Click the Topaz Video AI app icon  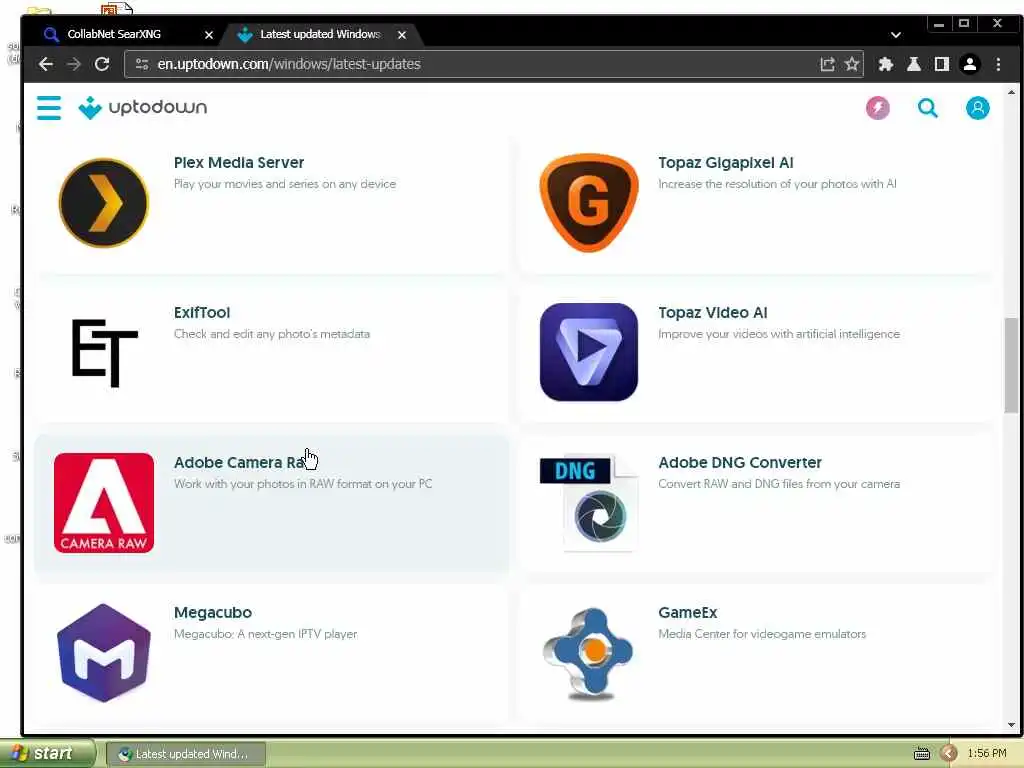(588, 352)
